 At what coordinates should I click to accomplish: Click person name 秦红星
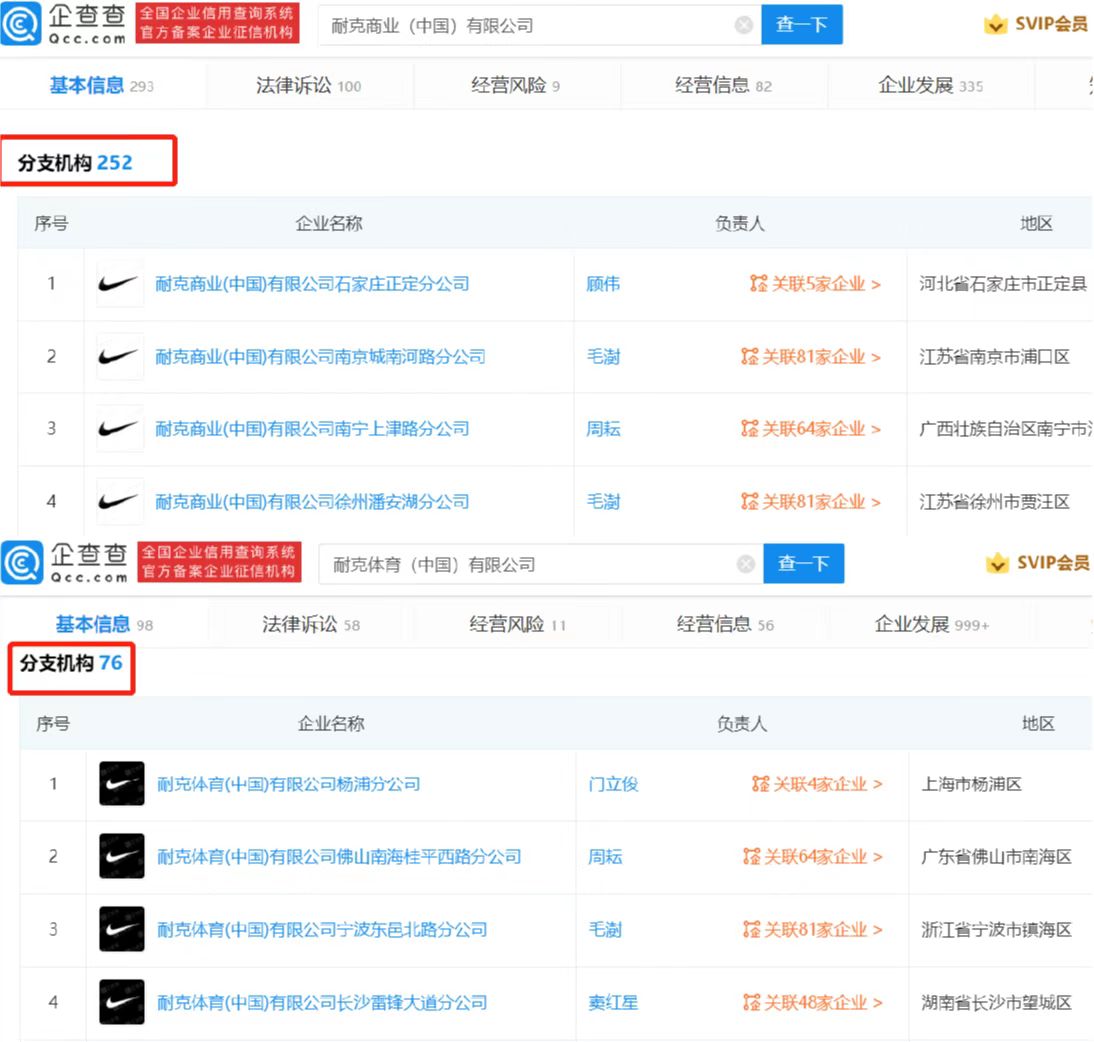pyautogui.click(x=613, y=1003)
